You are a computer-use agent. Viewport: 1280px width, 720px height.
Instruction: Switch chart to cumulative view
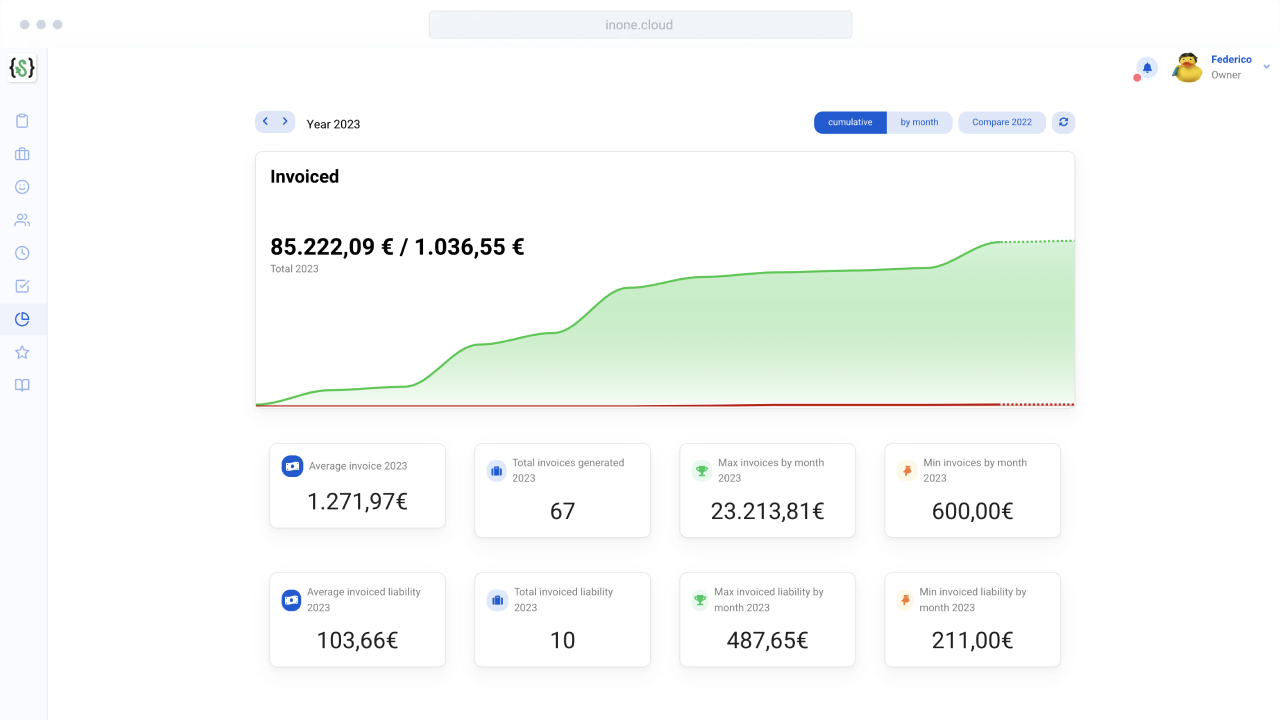(850, 122)
